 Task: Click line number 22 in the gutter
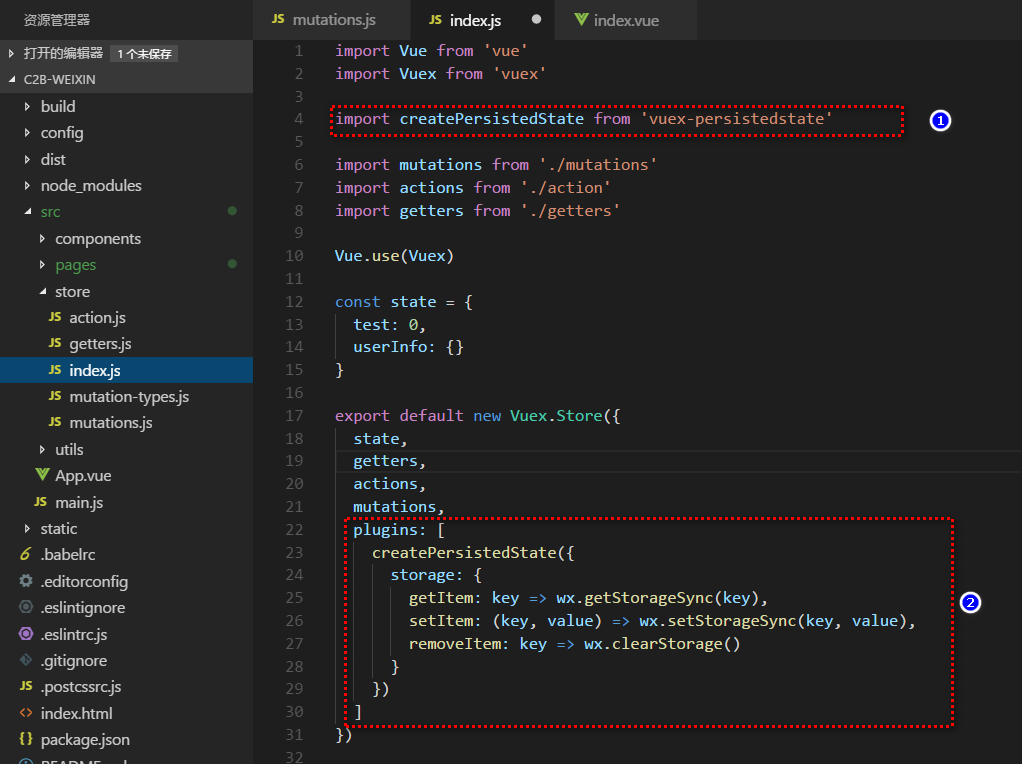click(294, 530)
